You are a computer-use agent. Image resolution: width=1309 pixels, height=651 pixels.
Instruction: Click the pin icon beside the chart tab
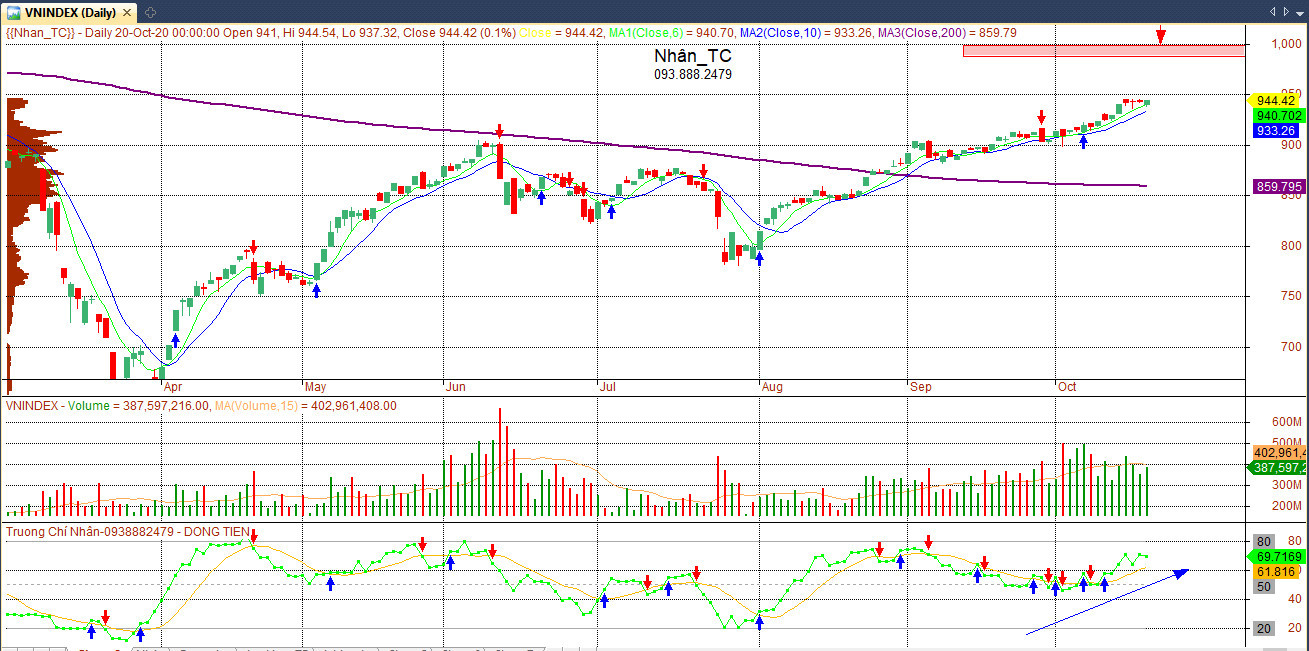[149, 12]
